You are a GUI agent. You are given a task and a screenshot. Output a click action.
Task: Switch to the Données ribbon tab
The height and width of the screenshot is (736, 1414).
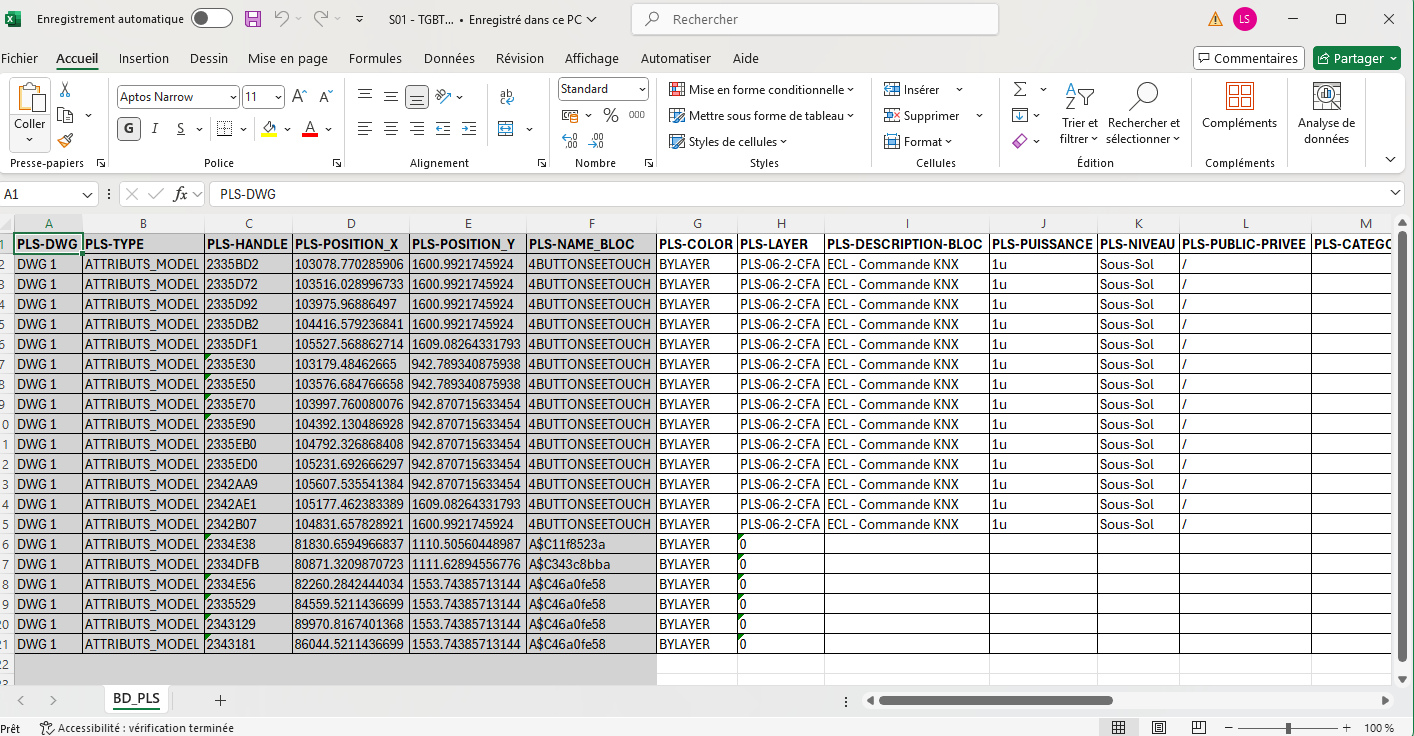point(449,58)
